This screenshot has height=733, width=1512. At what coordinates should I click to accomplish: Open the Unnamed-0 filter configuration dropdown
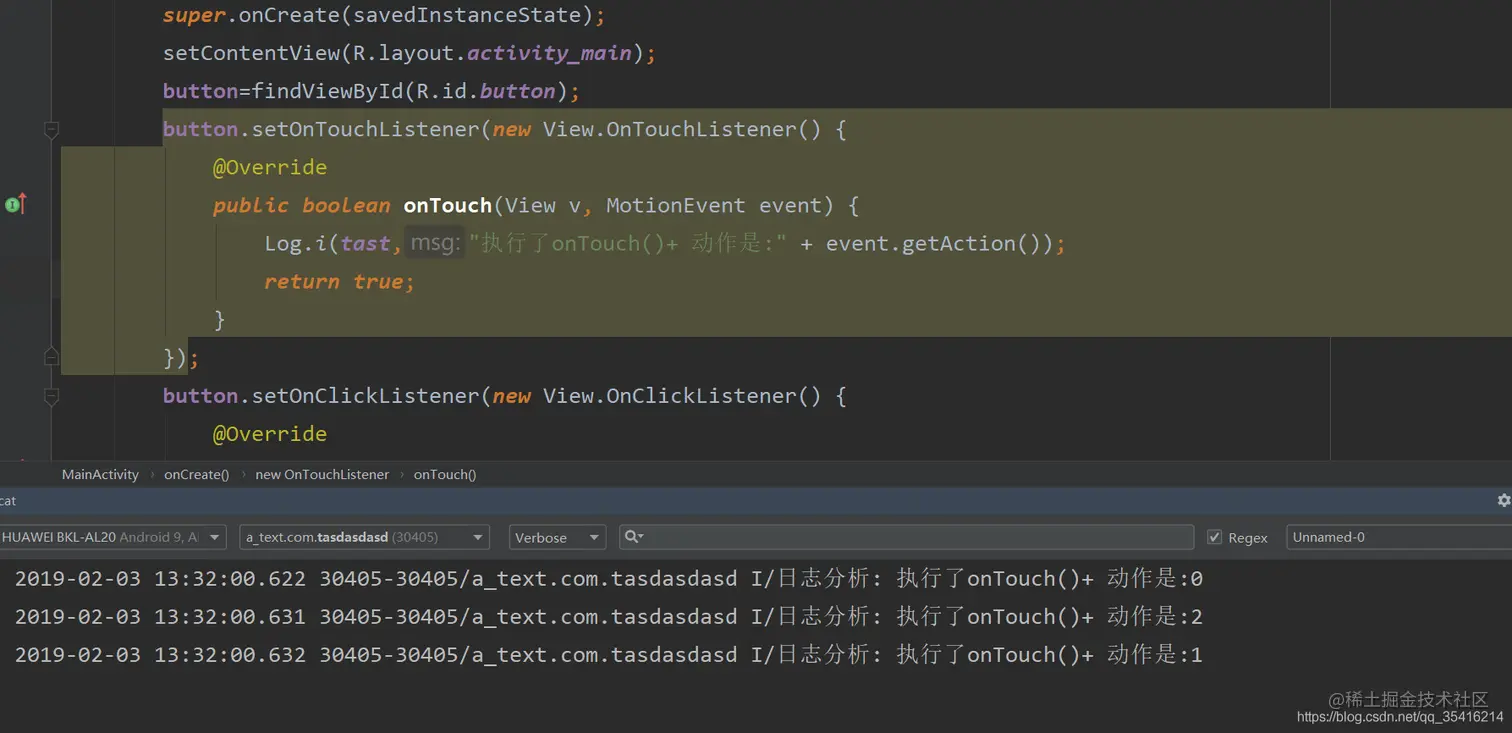pyautogui.click(x=1399, y=537)
